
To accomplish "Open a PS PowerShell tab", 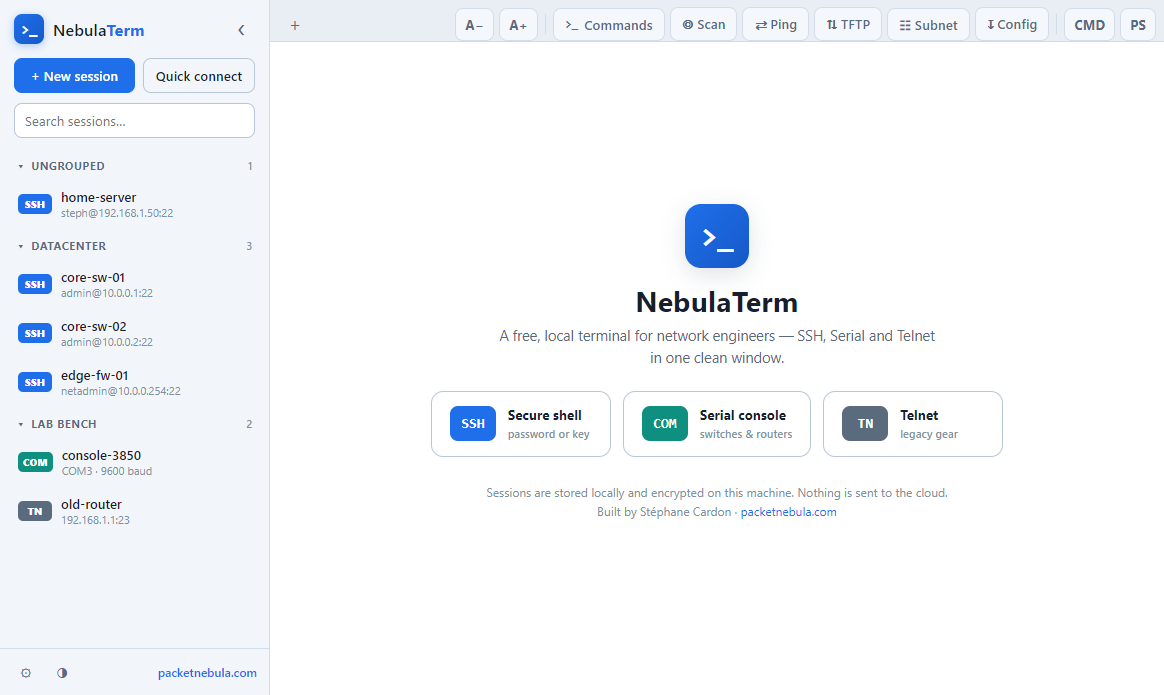I will click(x=1138, y=25).
